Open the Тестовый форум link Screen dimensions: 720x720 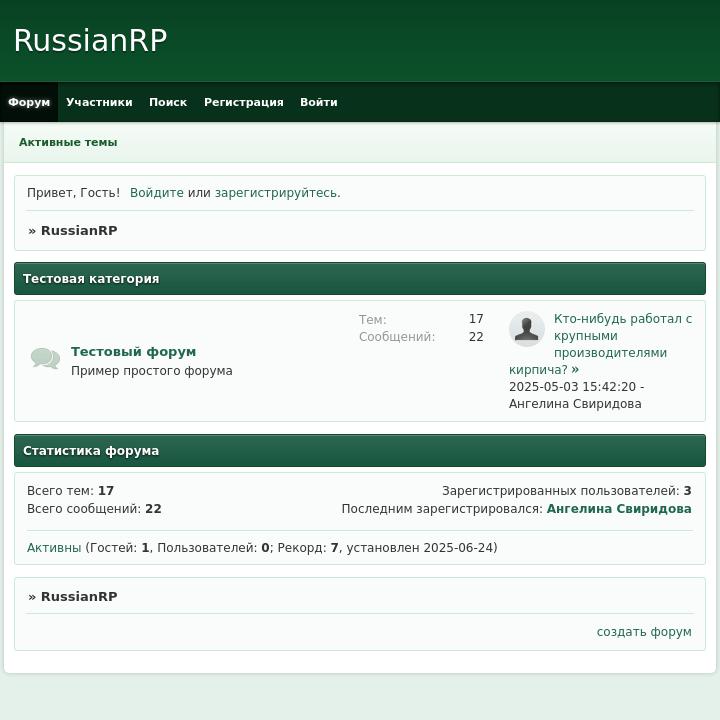pyautogui.click(x=133, y=352)
